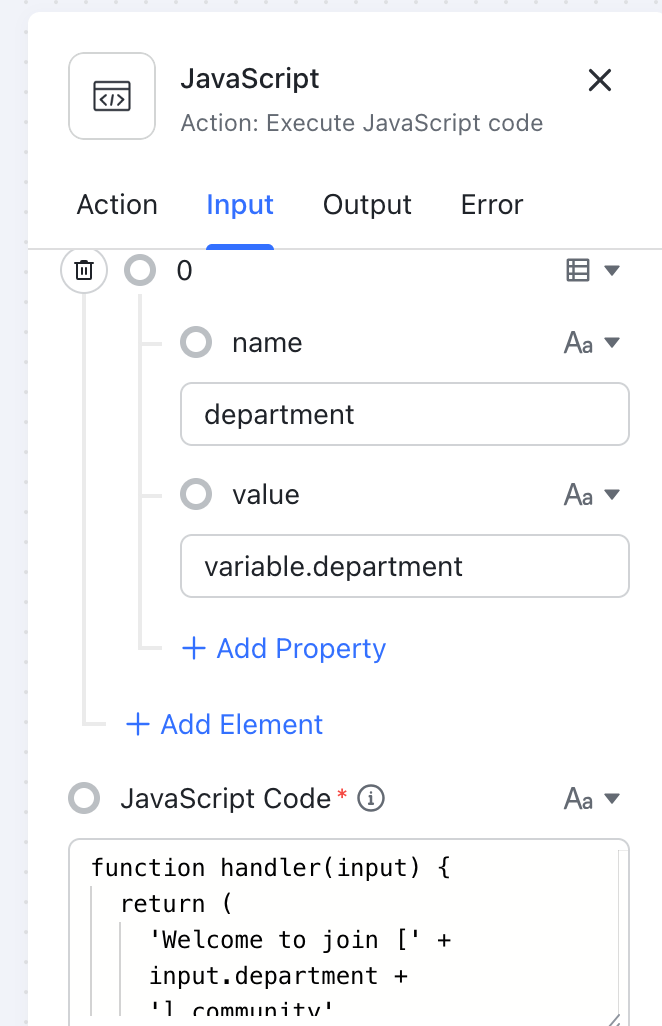Click the name field containing department
Screen dimensions: 662x1026
tap(404, 414)
